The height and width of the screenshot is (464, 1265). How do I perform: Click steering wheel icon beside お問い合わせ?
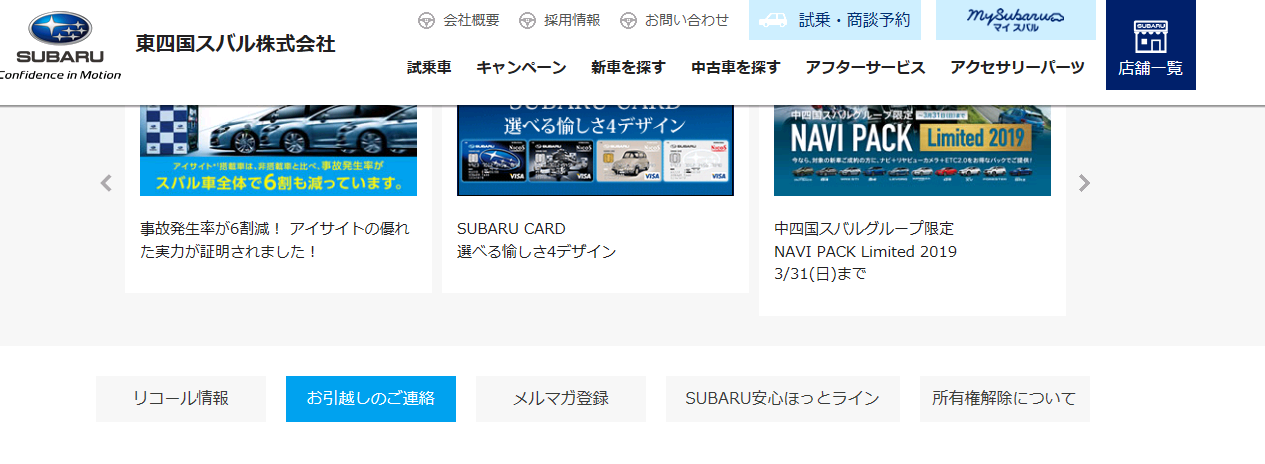tap(628, 20)
